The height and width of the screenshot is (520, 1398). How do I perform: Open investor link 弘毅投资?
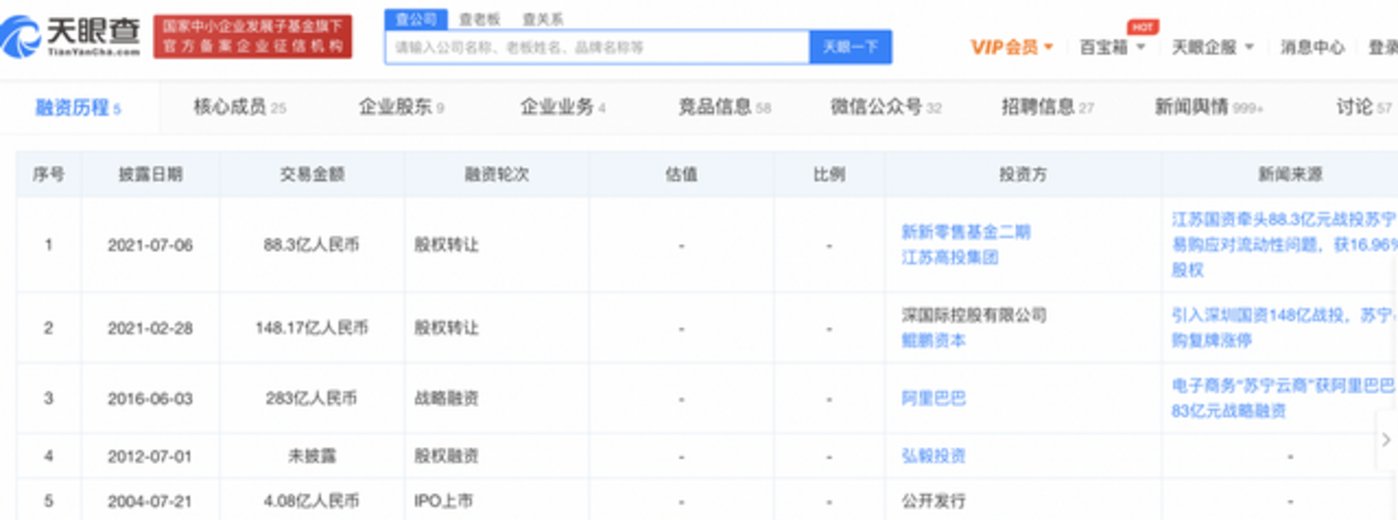[933, 456]
